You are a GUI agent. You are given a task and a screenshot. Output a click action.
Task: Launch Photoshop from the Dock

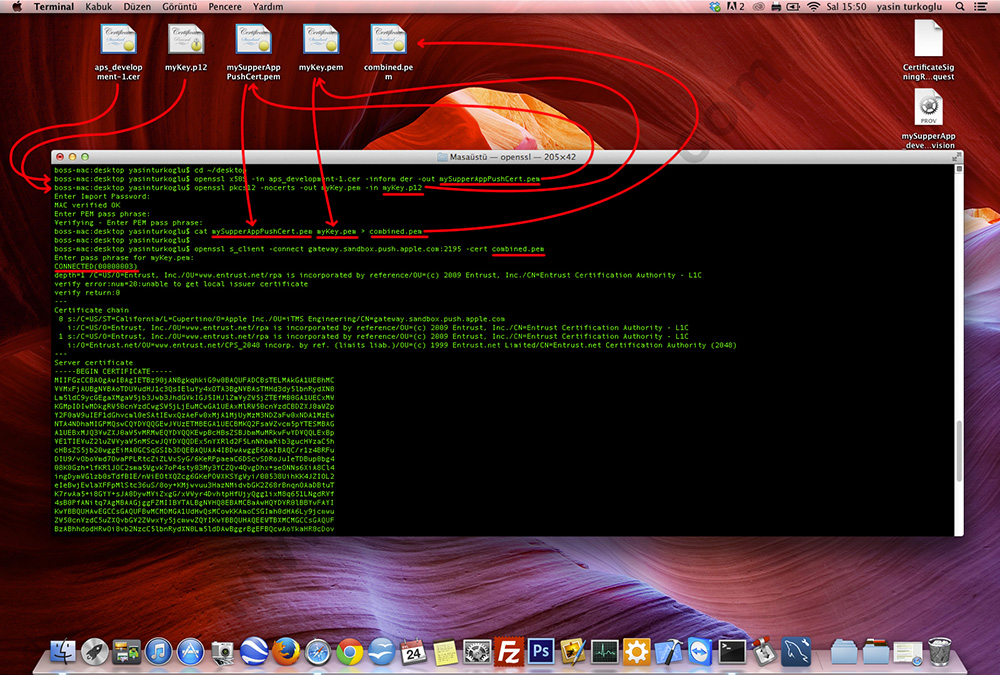tap(541, 651)
